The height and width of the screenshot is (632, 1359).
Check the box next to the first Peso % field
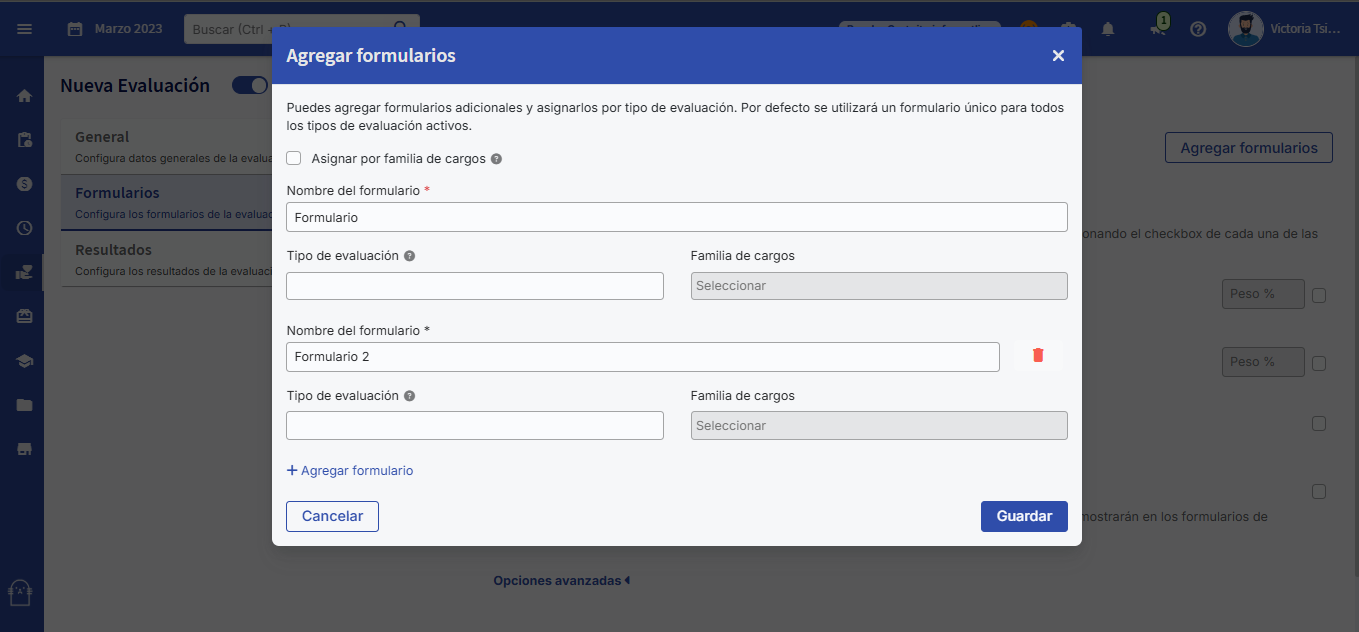(1319, 295)
